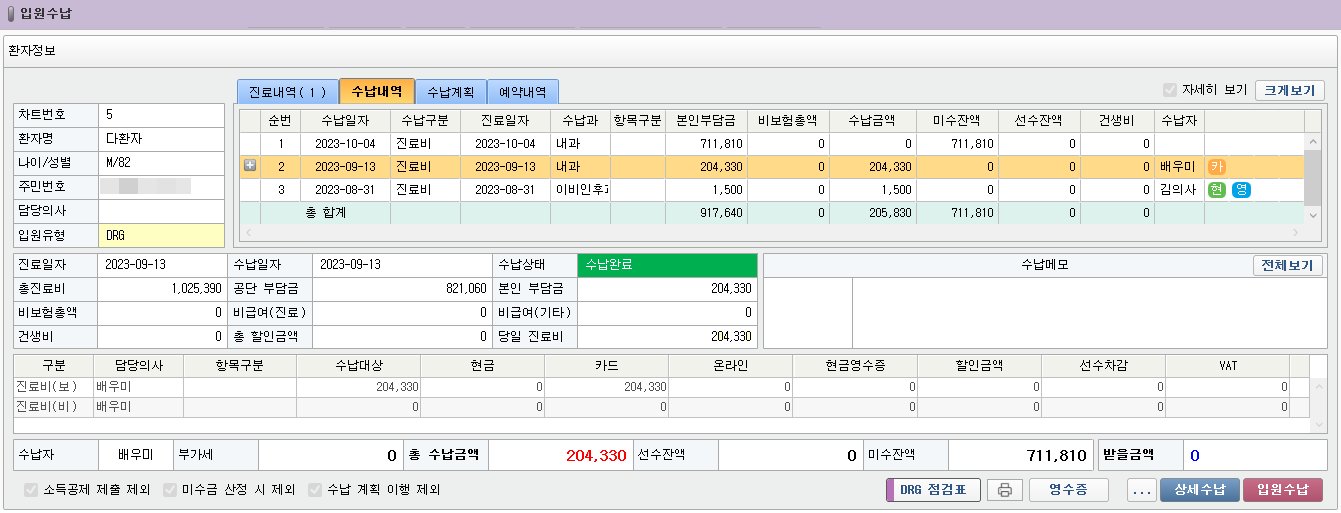Switch to the 수납계획 tab

click(x=451, y=92)
